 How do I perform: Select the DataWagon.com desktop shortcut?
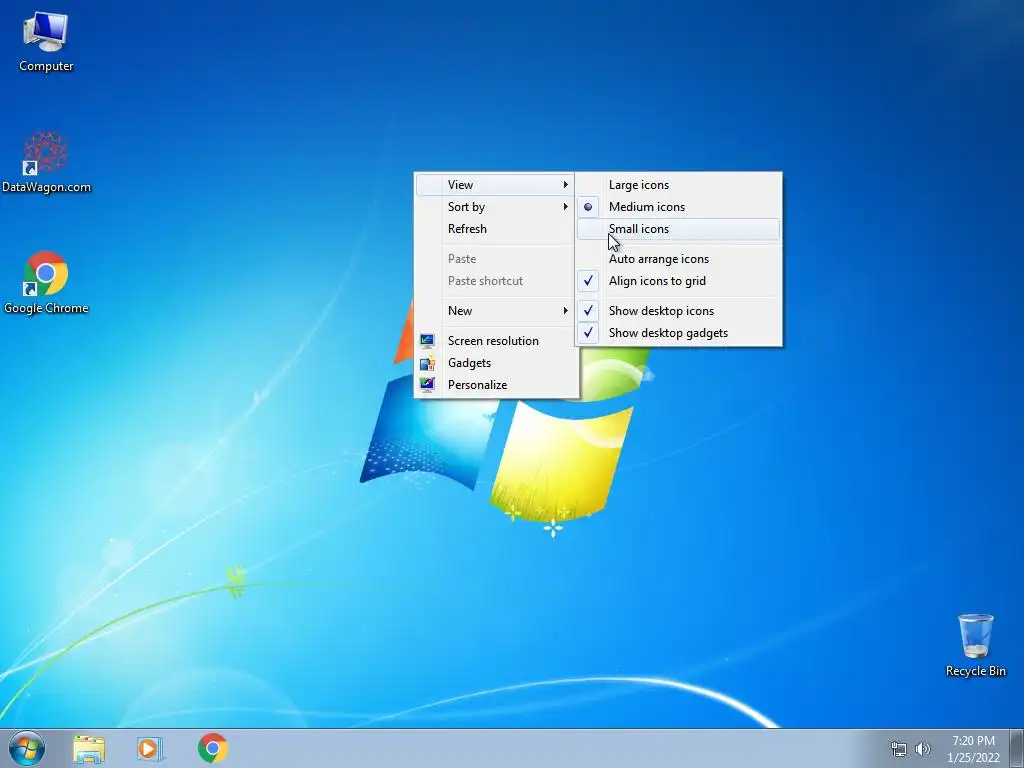[46, 162]
